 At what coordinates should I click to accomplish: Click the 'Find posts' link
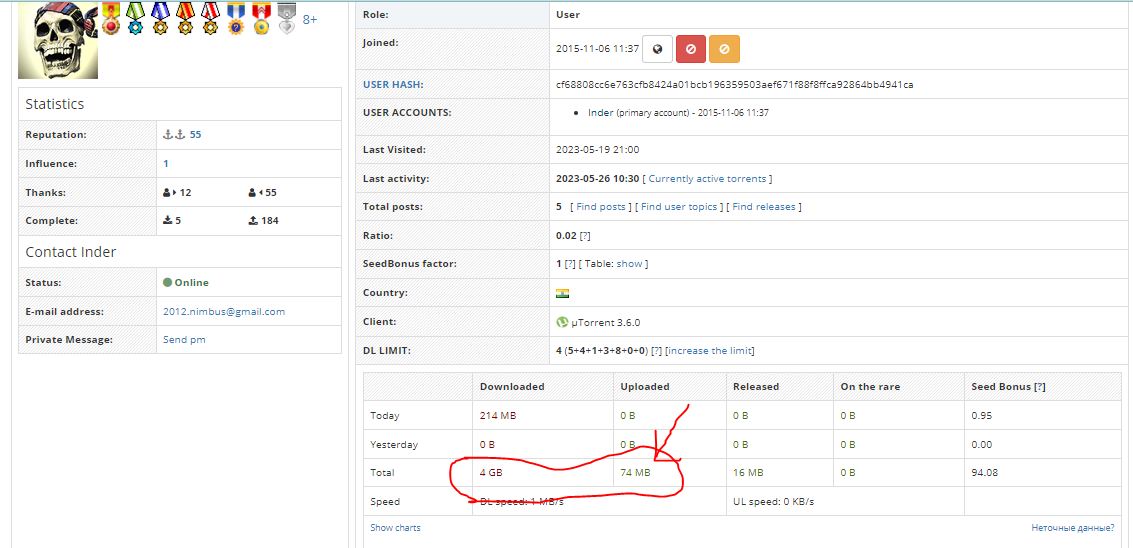coord(600,207)
